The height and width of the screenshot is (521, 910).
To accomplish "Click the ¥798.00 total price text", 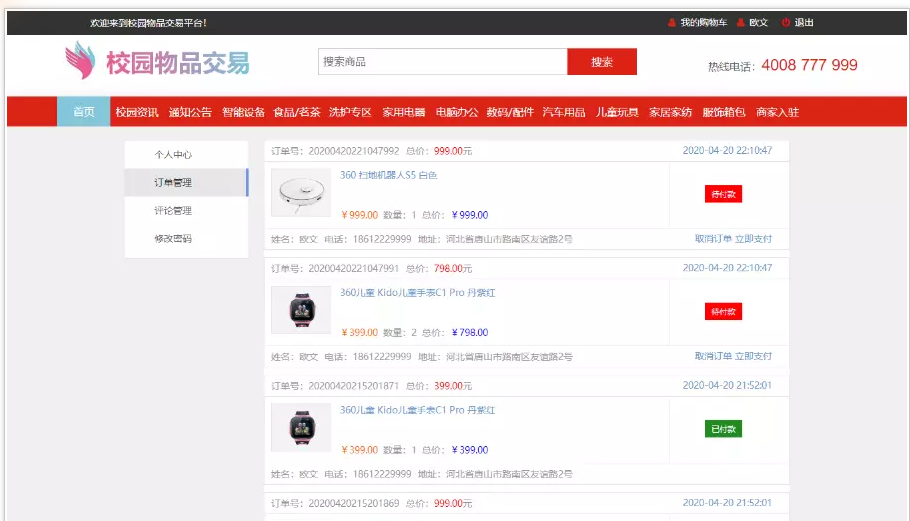I will (470, 332).
